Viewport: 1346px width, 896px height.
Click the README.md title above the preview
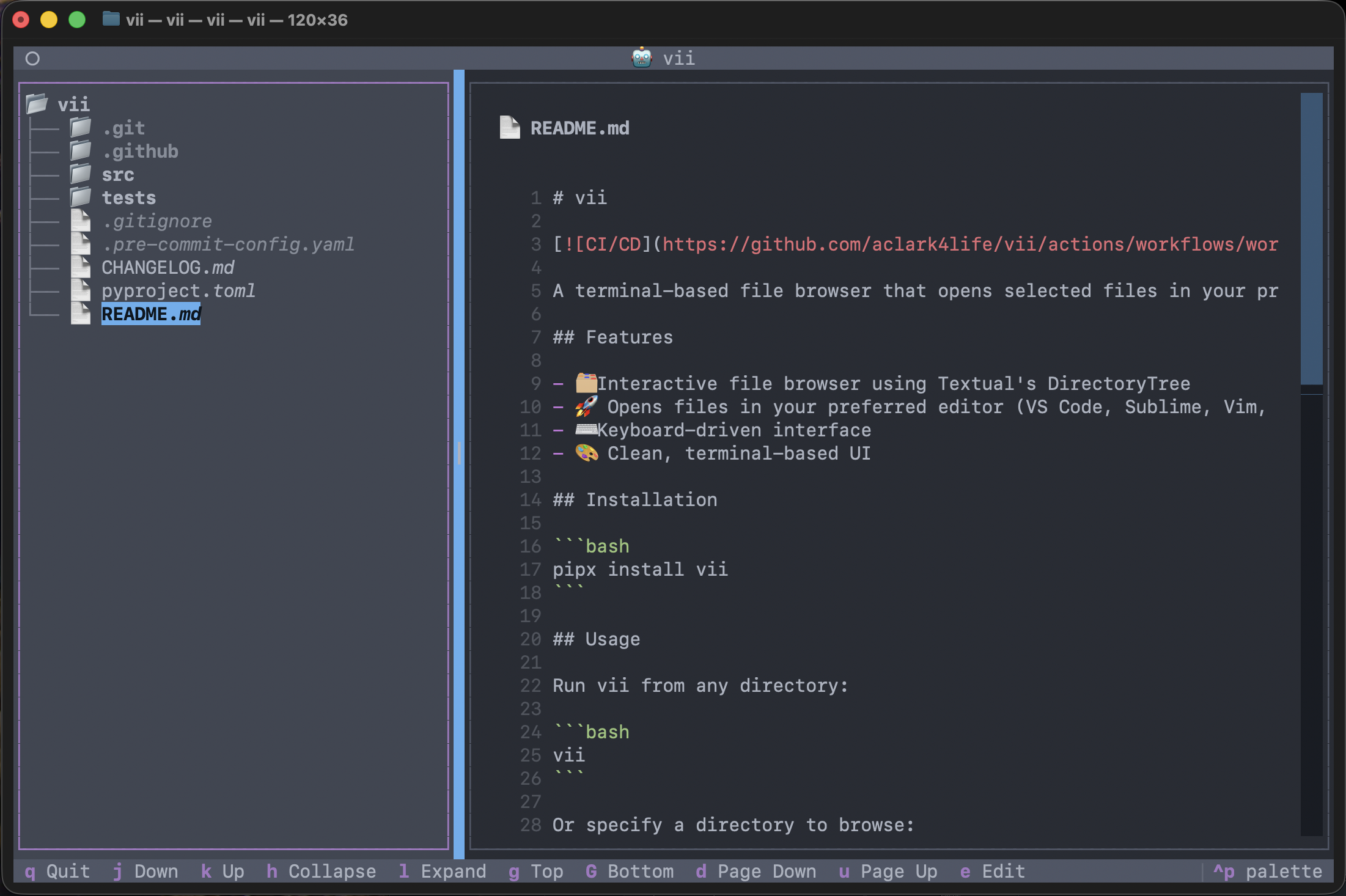[579, 128]
